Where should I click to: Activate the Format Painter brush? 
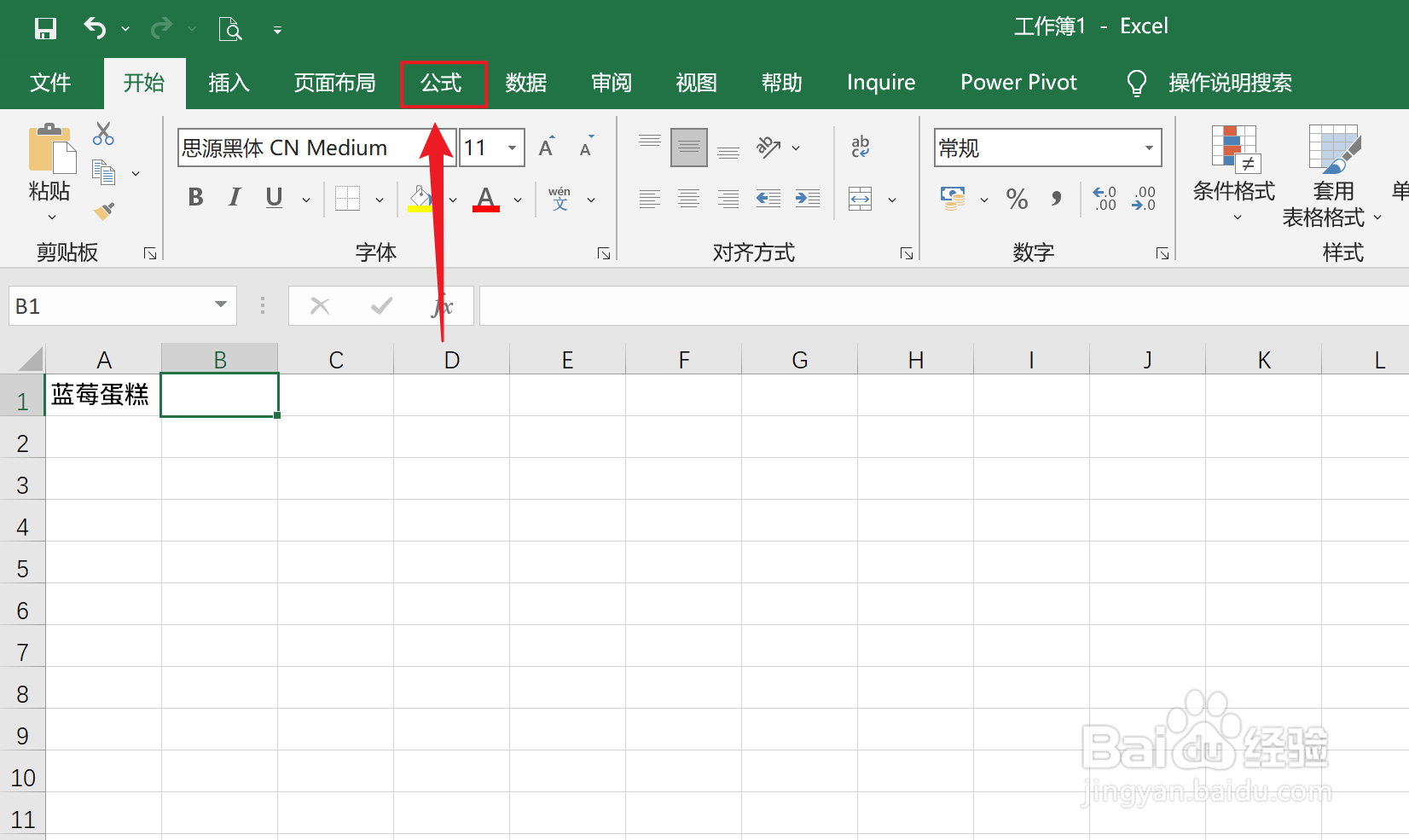[x=104, y=211]
